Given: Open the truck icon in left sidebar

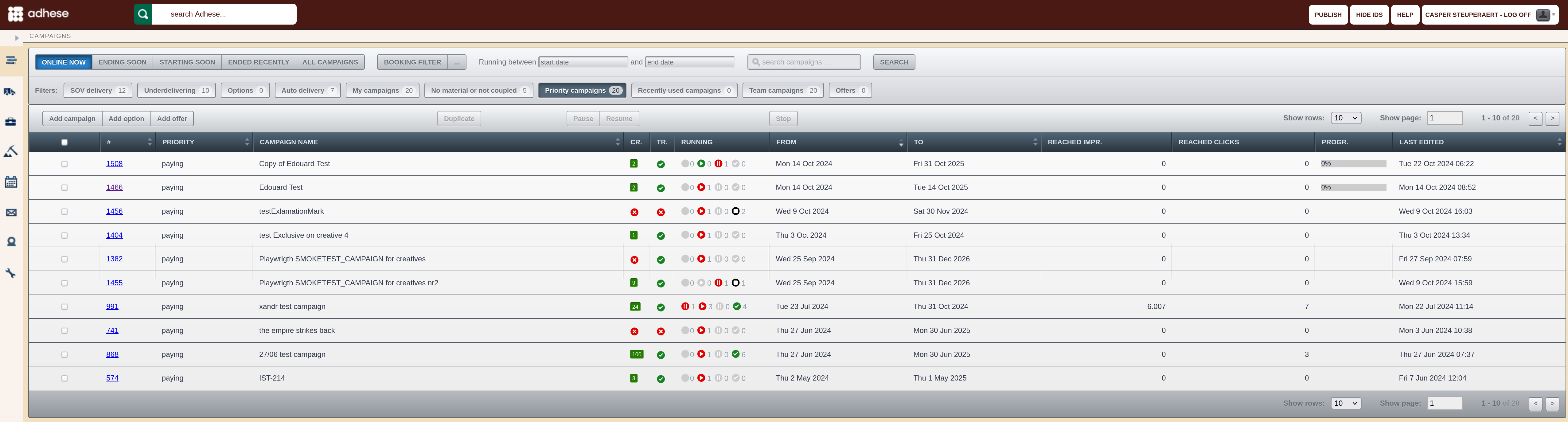Looking at the screenshot, I should [10, 92].
